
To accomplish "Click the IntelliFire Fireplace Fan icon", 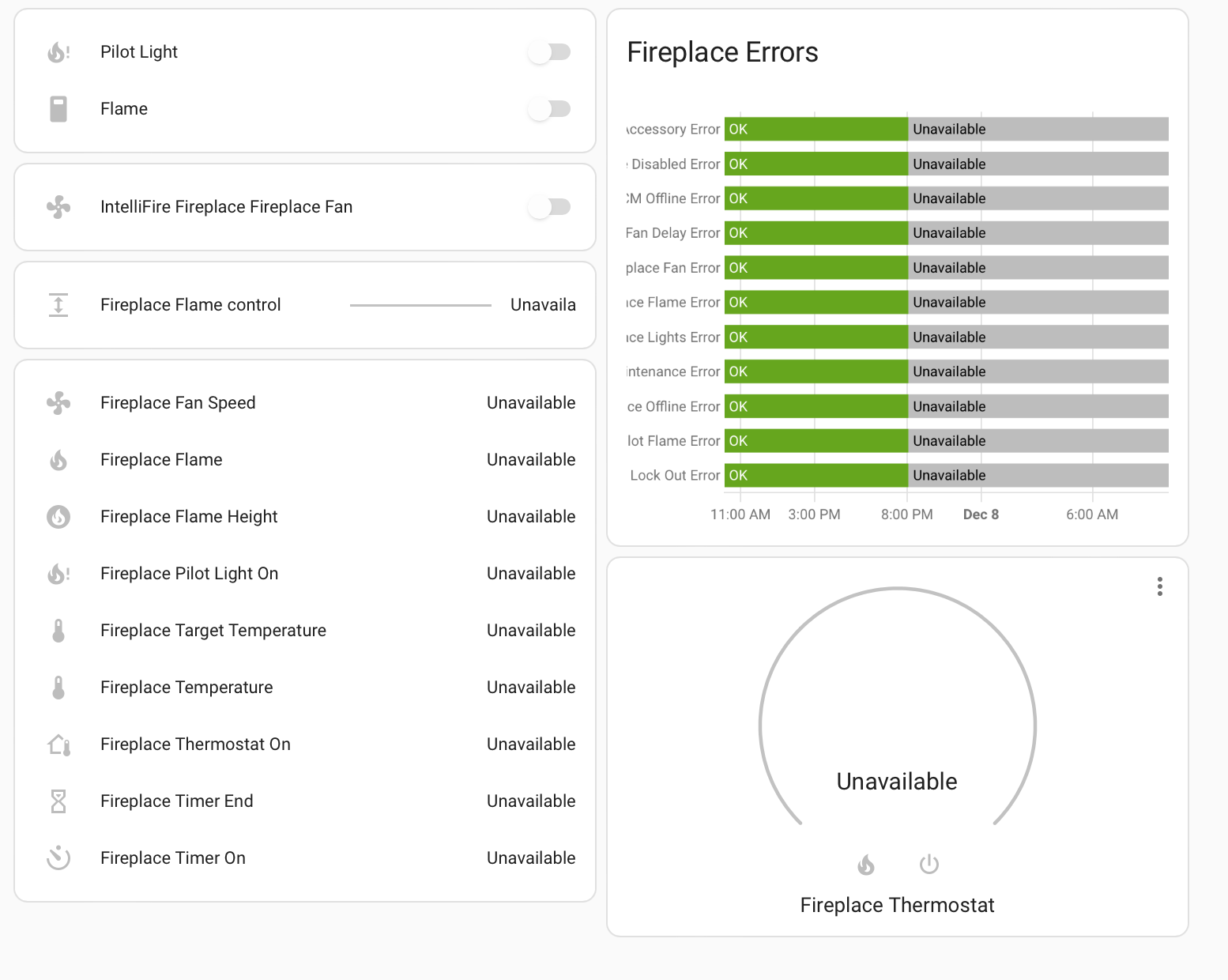I will click(x=58, y=207).
